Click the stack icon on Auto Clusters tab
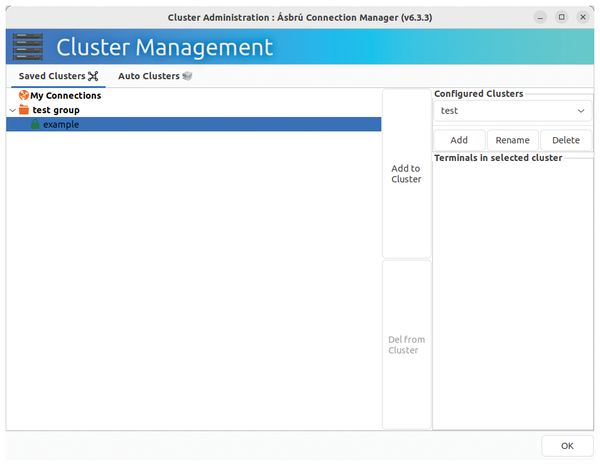 187,76
